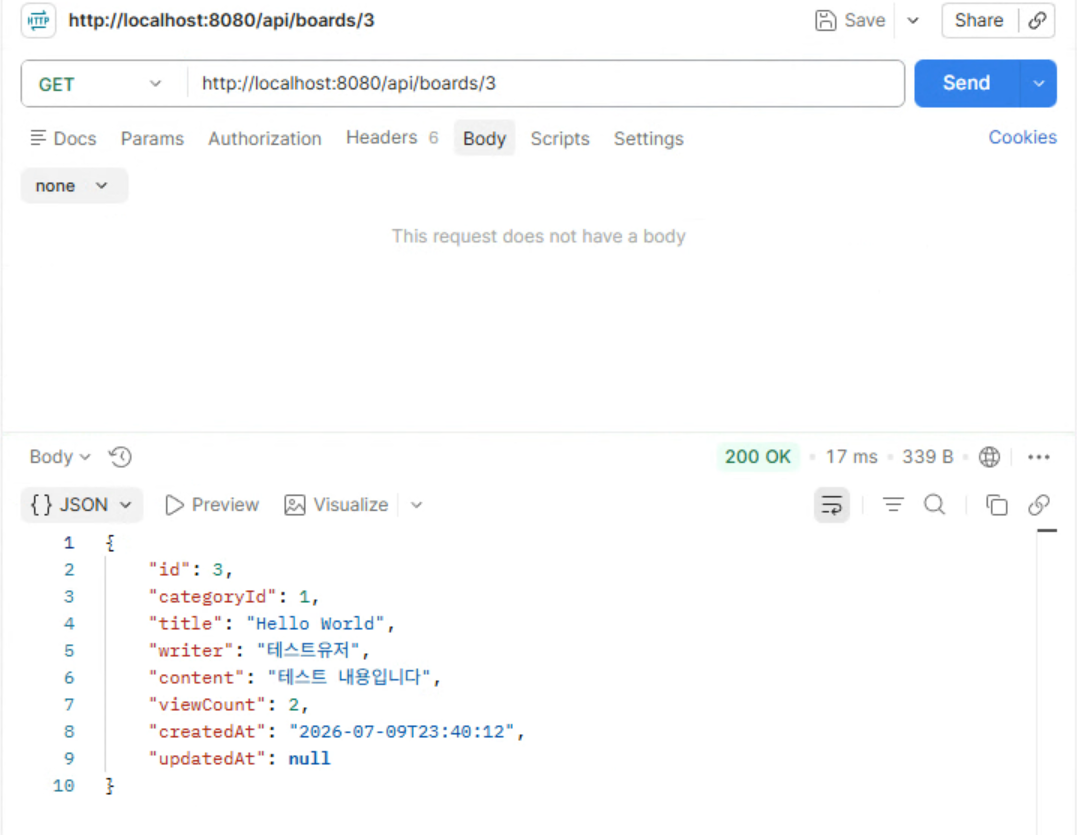
Task: Open the GET method dropdown
Action: (x=100, y=84)
